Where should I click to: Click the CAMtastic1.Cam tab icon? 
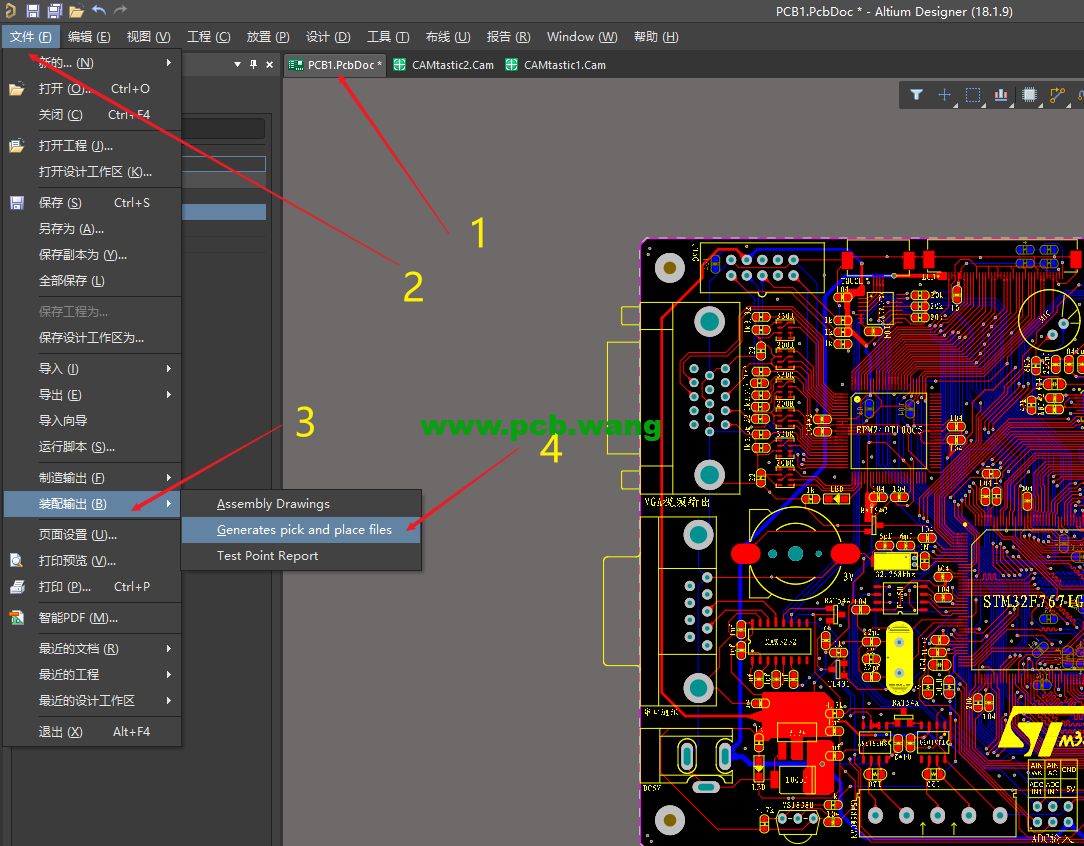point(511,65)
